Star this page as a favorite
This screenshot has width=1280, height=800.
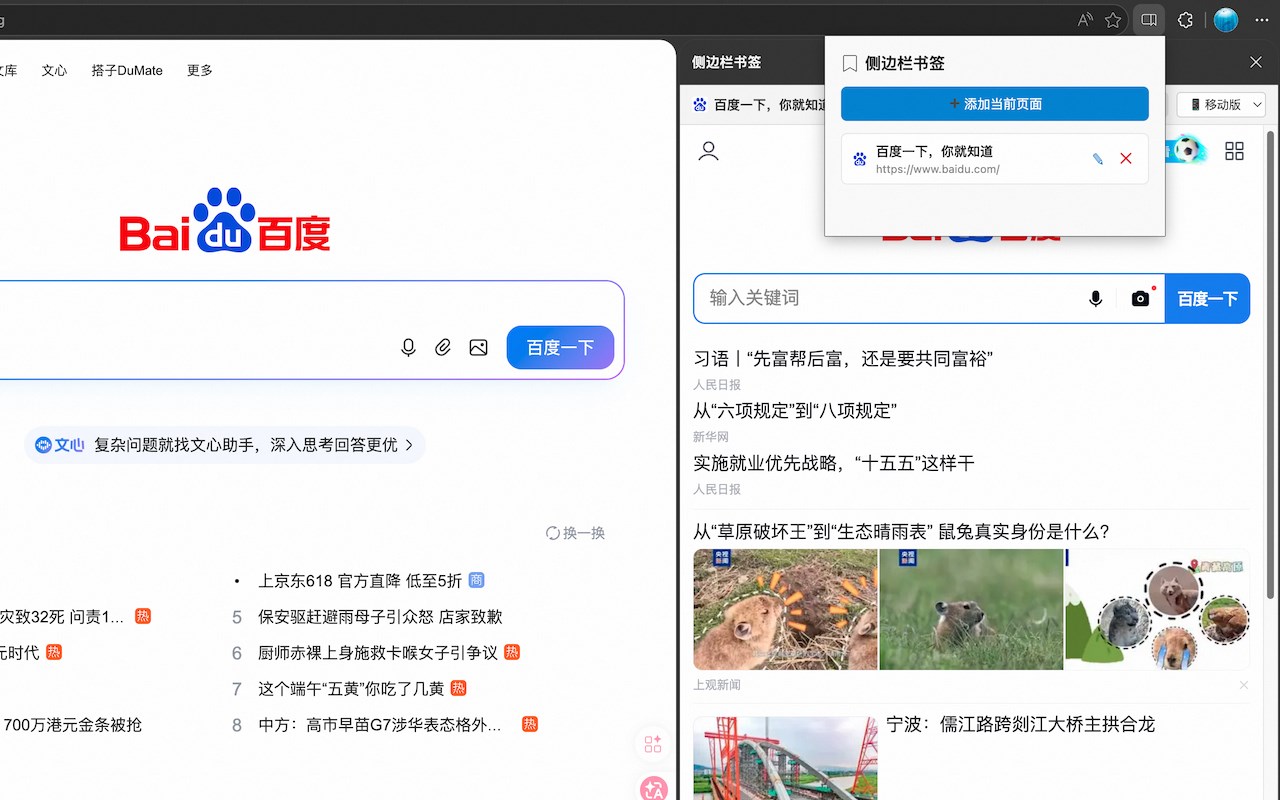[1113, 20]
